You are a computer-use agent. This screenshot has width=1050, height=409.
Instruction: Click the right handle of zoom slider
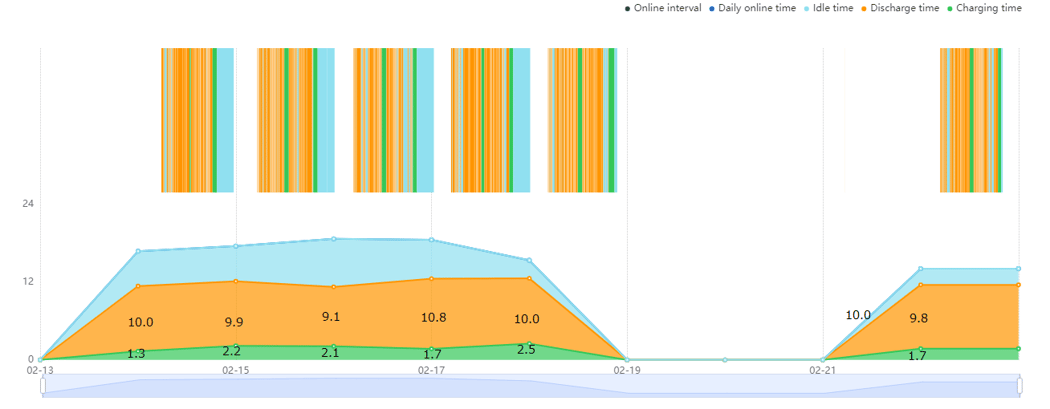tap(1021, 386)
